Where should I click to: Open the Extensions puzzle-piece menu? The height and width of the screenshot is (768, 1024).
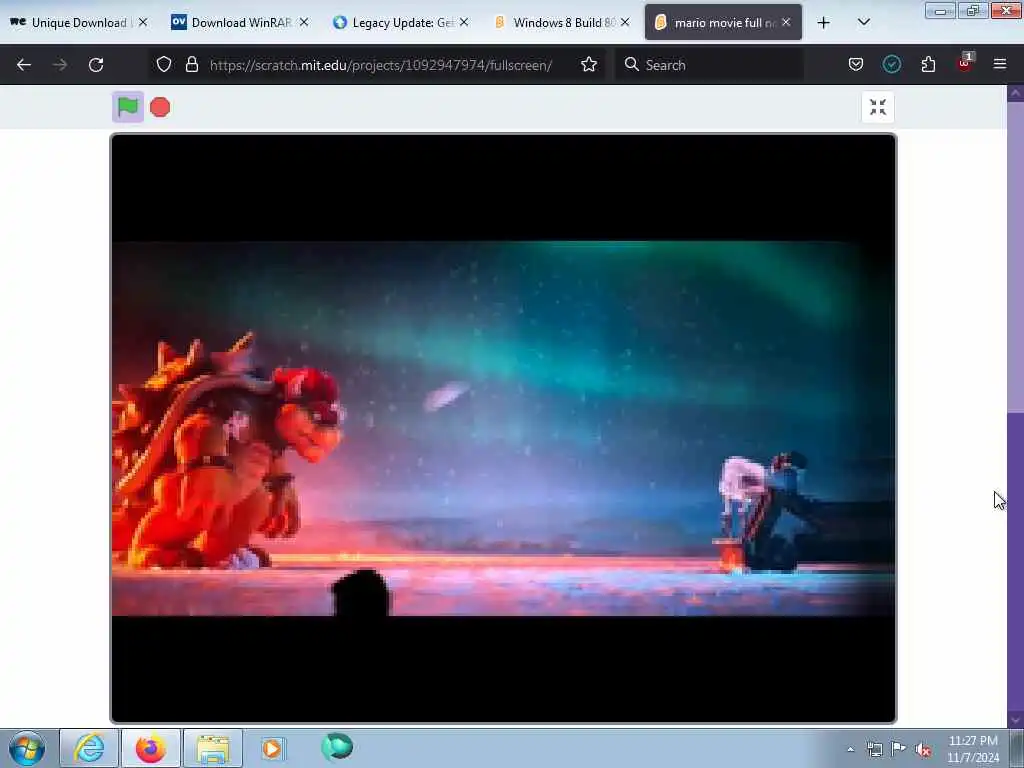tap(928, 64)
